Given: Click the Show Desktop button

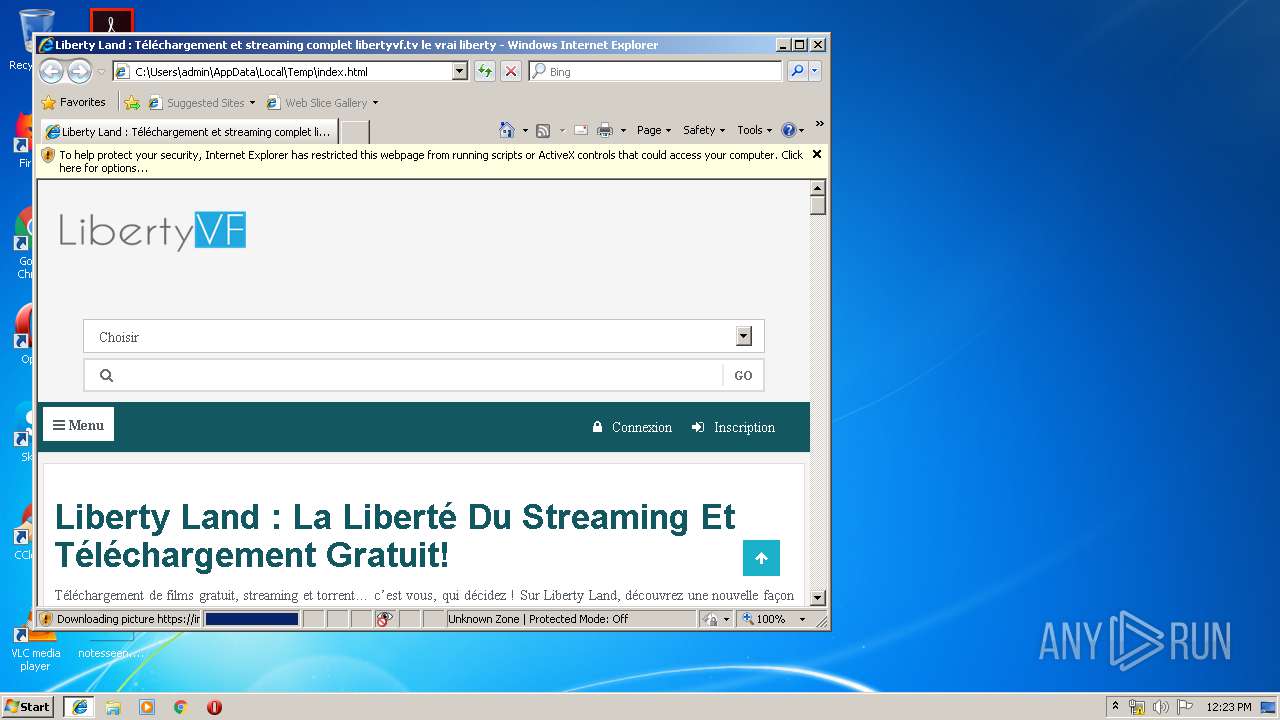Looking at the screenshot, I should pos(1270,707).
